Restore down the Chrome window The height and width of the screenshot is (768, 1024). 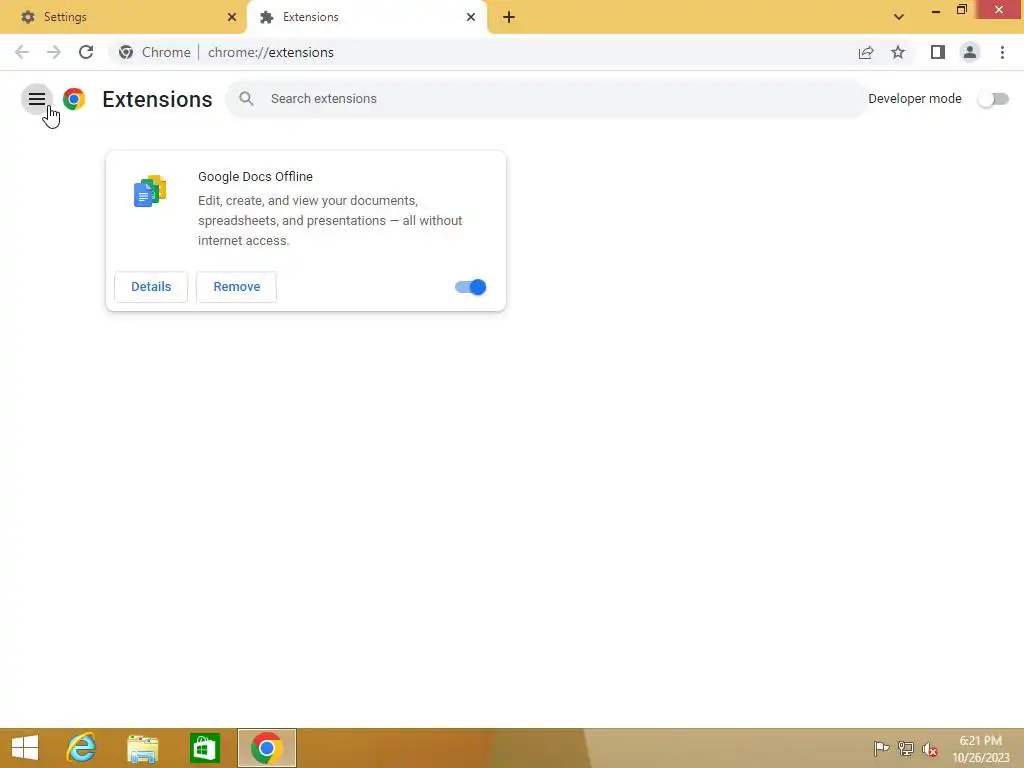click(x=962, y=10)
